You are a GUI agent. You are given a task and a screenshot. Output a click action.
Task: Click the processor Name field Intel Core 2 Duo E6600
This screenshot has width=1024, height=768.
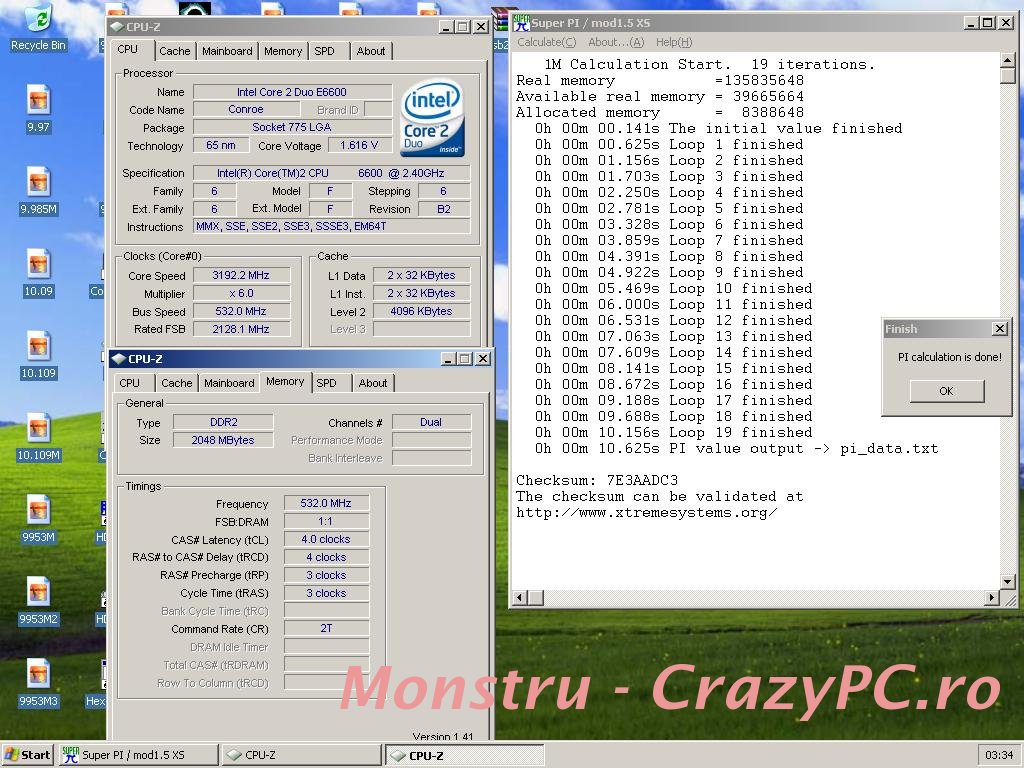292,92
